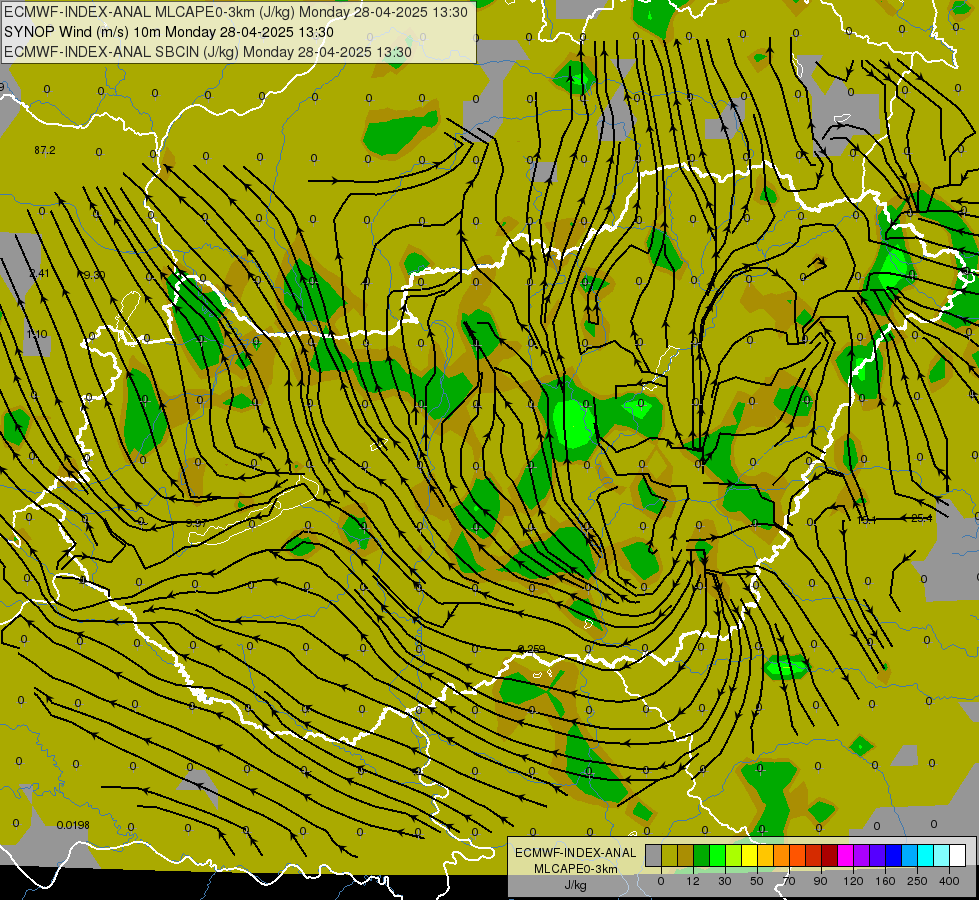
Task: Select the yellow-green swatch above 30
Action: (x=734, y=856)
